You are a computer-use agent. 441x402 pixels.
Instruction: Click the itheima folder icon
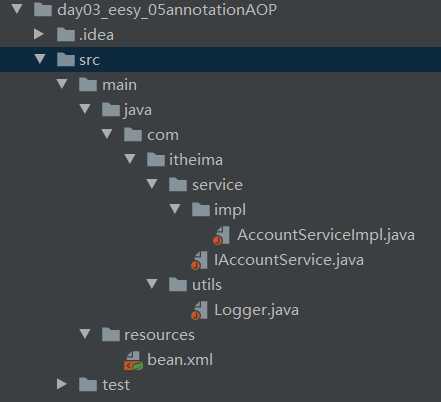(x=155, y=159)
